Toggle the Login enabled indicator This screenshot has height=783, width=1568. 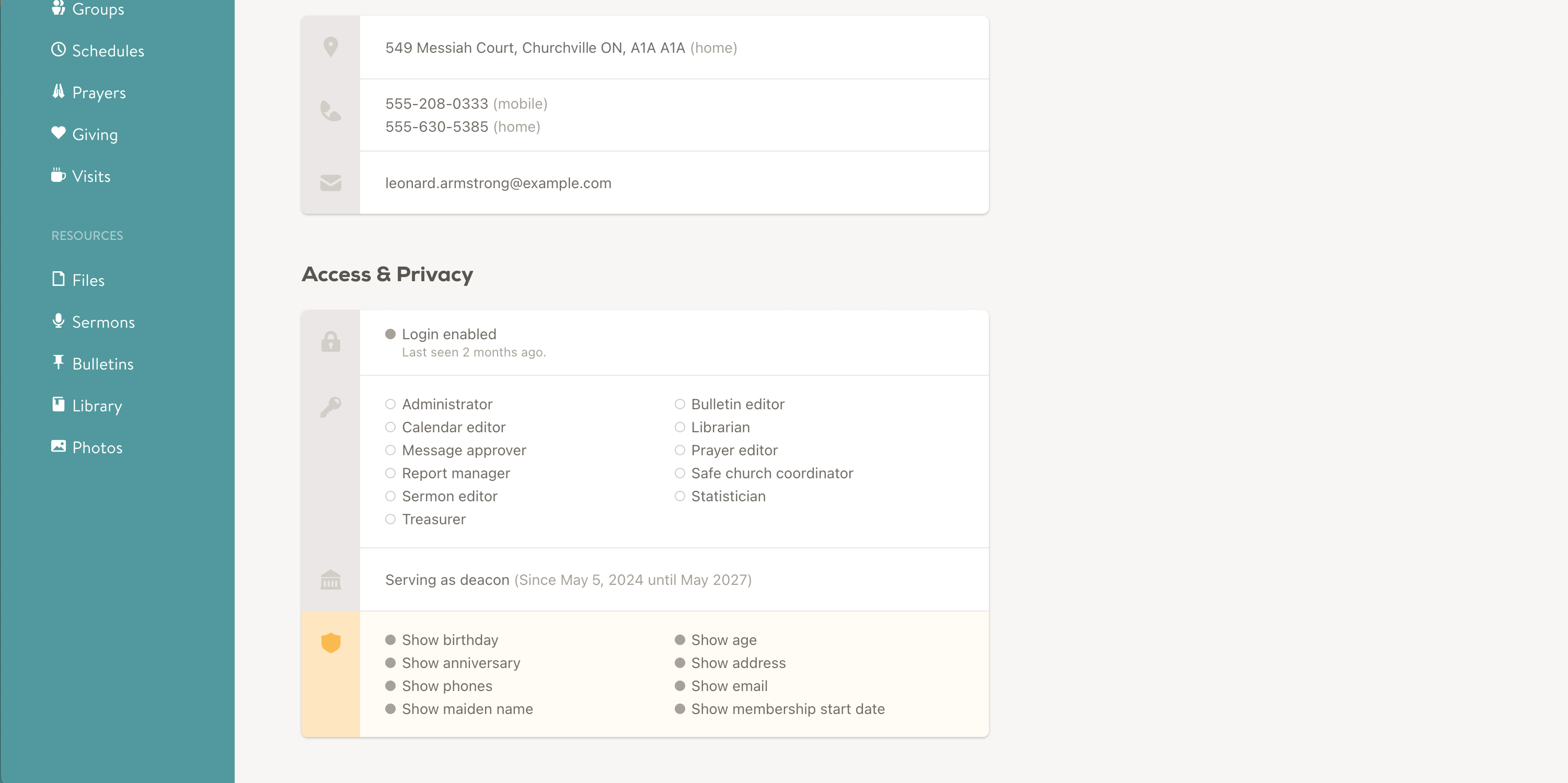click(x=391, y=335)
